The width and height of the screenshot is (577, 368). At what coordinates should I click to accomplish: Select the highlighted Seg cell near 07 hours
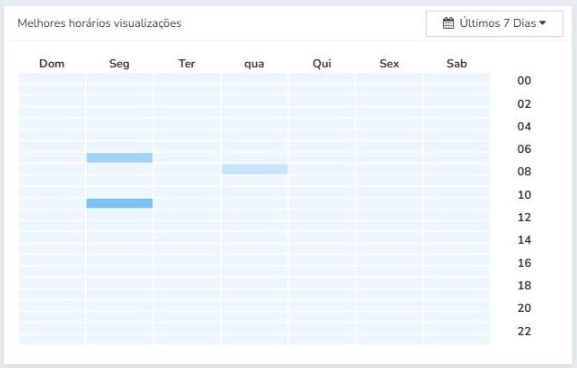coord(120,158)
